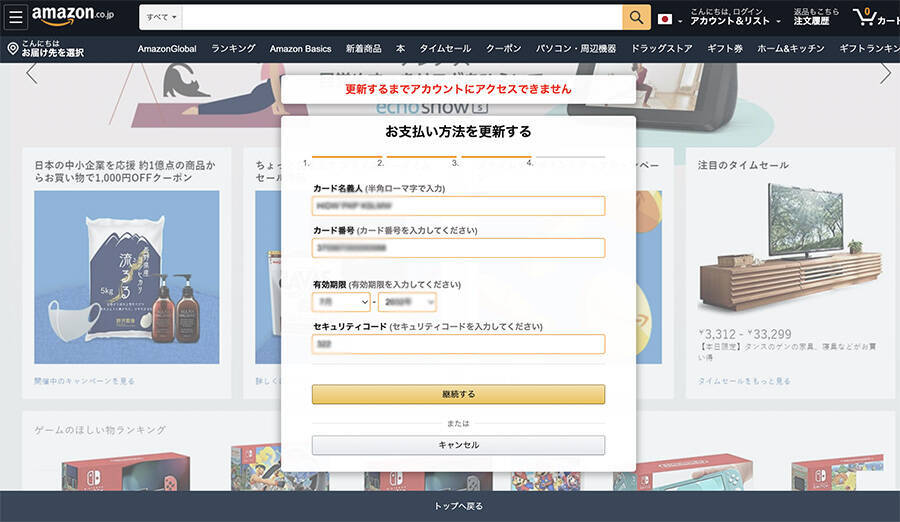Image resolution: width=900 pixels, height=522 pixels.
Task: Open the タイムセール nav item
Action: [x=445, y=48]
